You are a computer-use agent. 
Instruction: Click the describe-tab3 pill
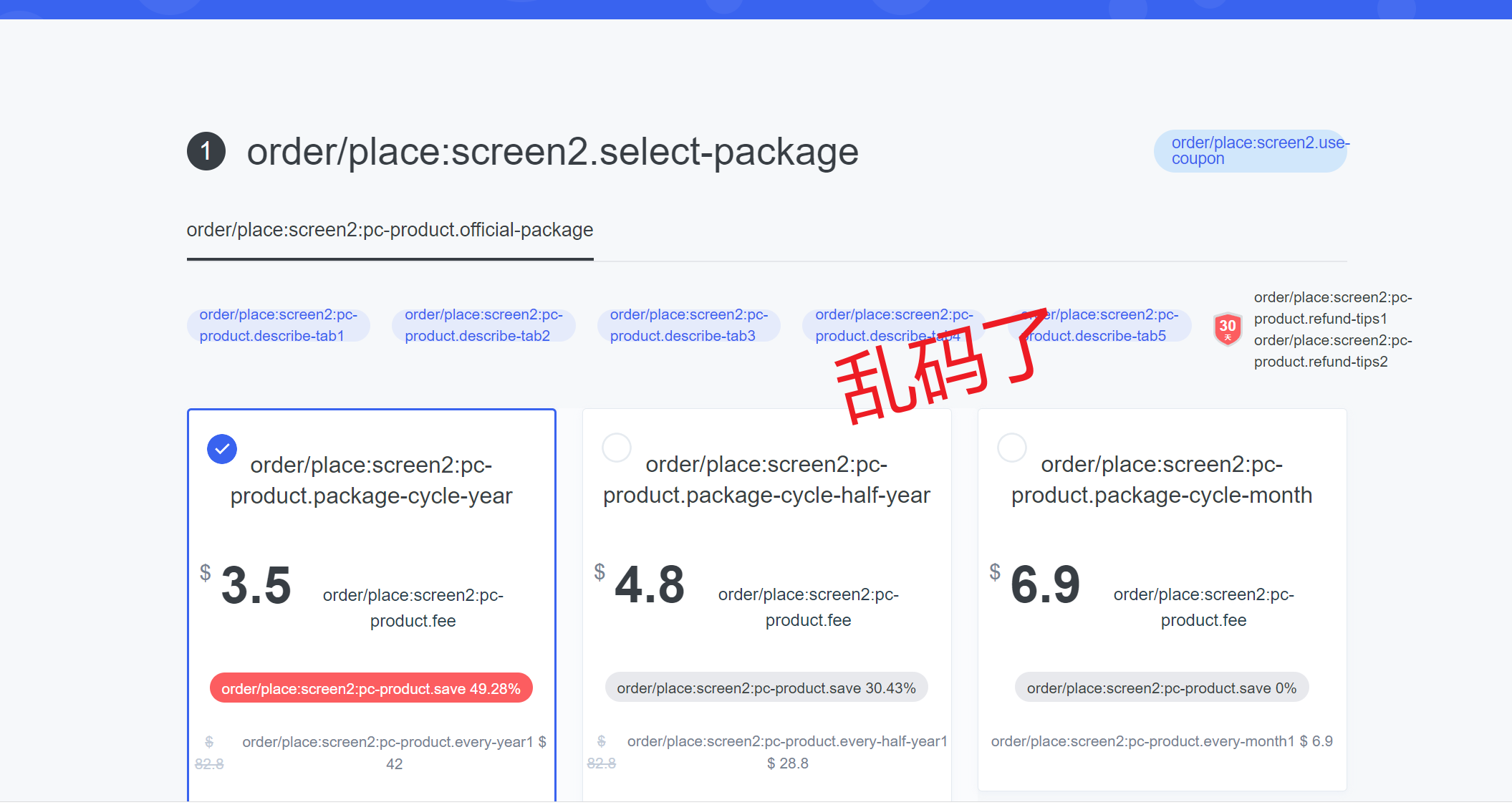coord(688,325)
